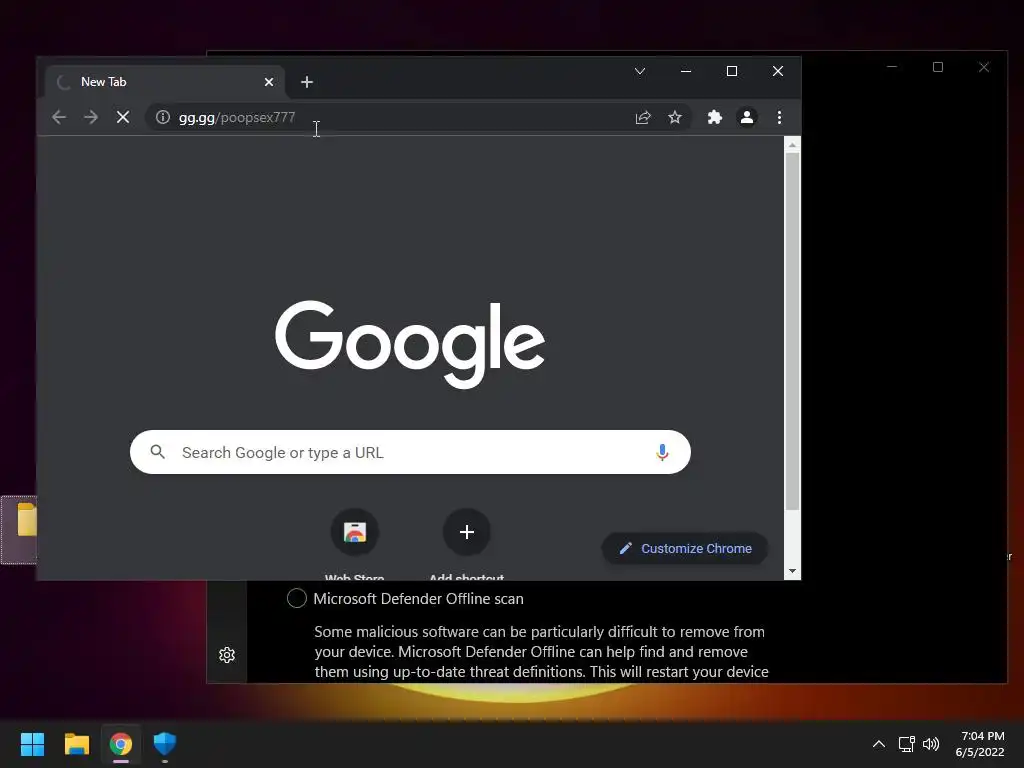Open Settings gear in Windows Security window
The width and height of the screenshot is (1024, 768).
(x=227, y=655)
